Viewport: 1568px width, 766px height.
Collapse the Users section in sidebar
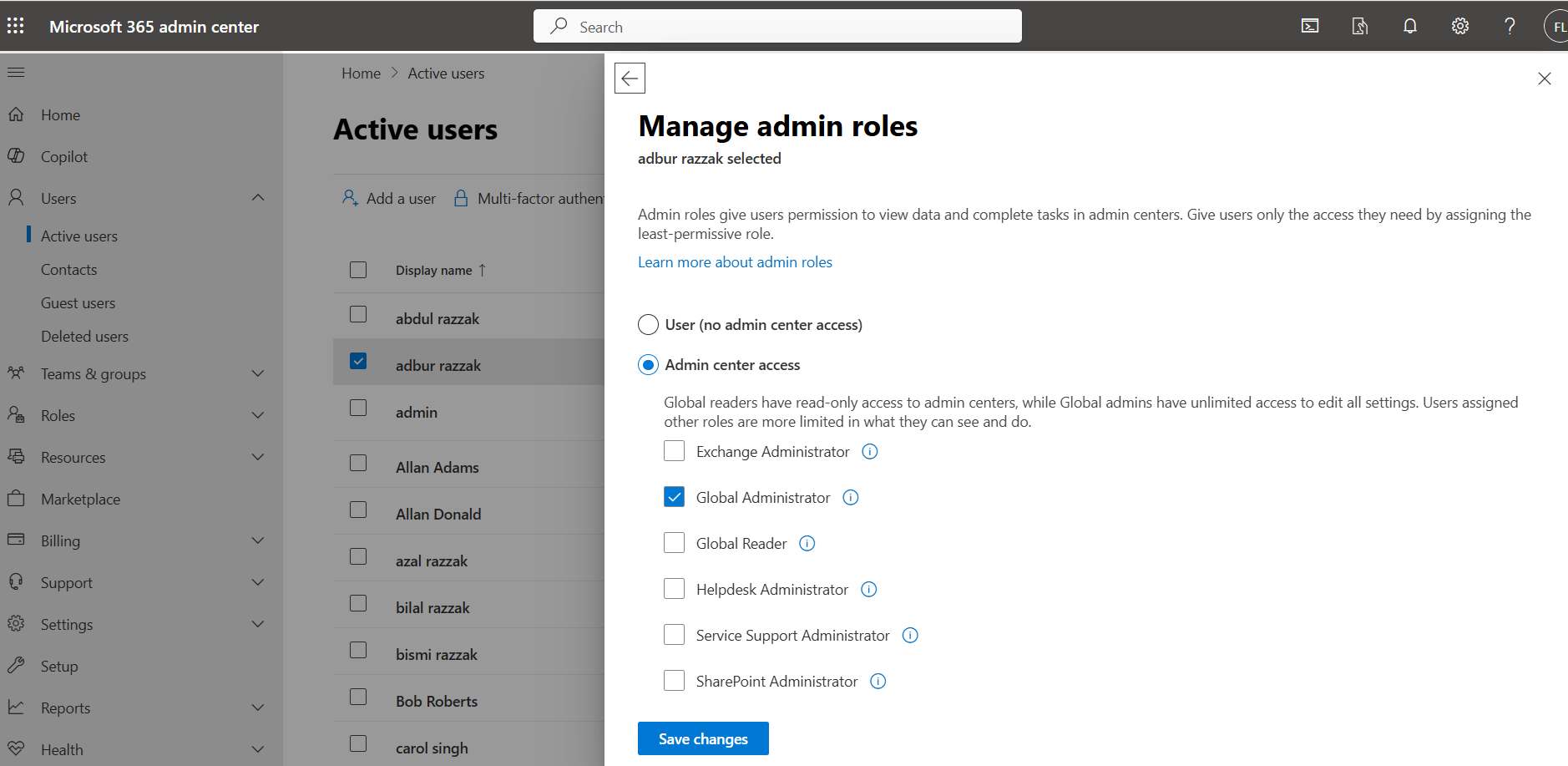point(257,197)
